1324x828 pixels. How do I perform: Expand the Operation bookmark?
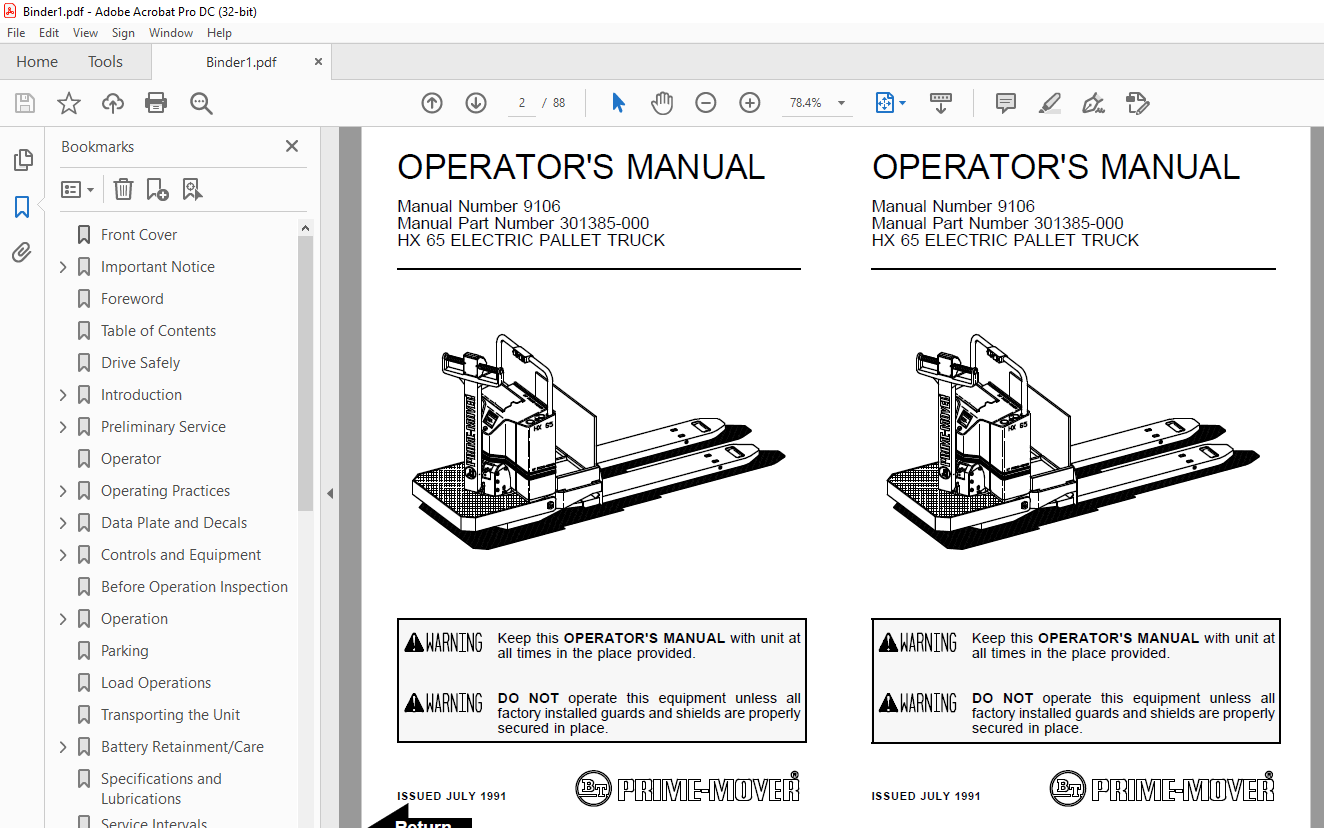click(x=63, y=619)
